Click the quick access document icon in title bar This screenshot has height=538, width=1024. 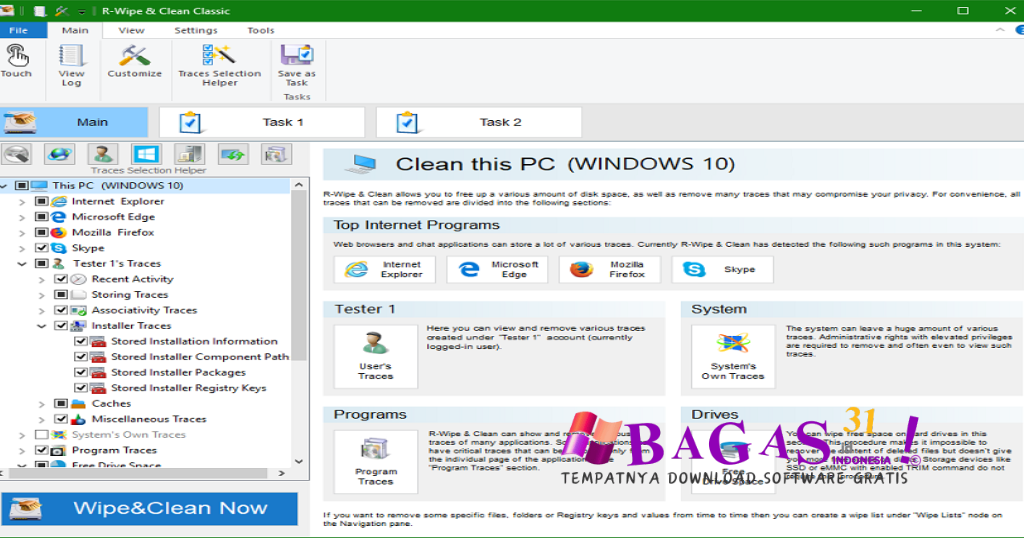pyautogui.click(x=40, y=11)
